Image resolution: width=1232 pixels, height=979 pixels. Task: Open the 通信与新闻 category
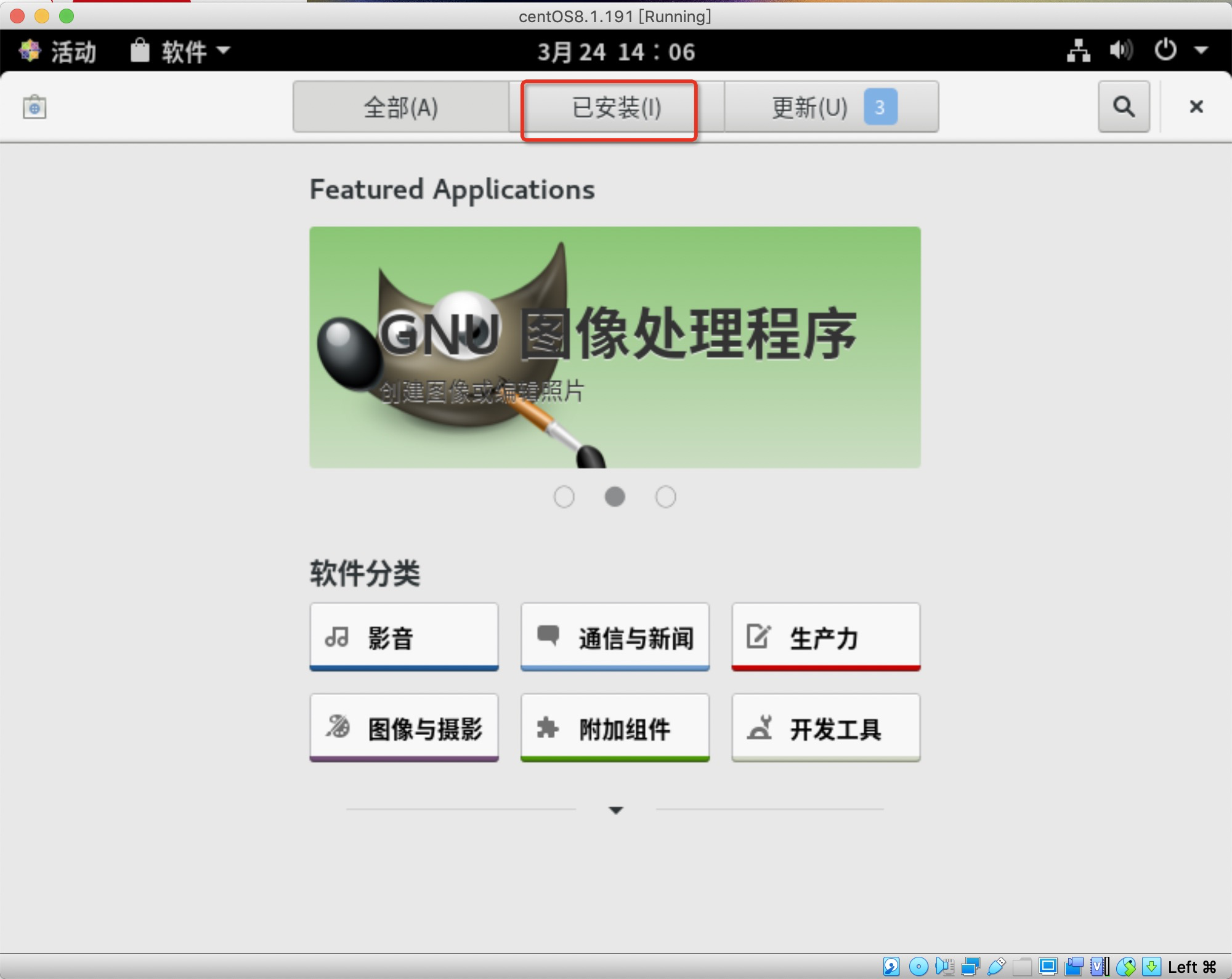615,637
